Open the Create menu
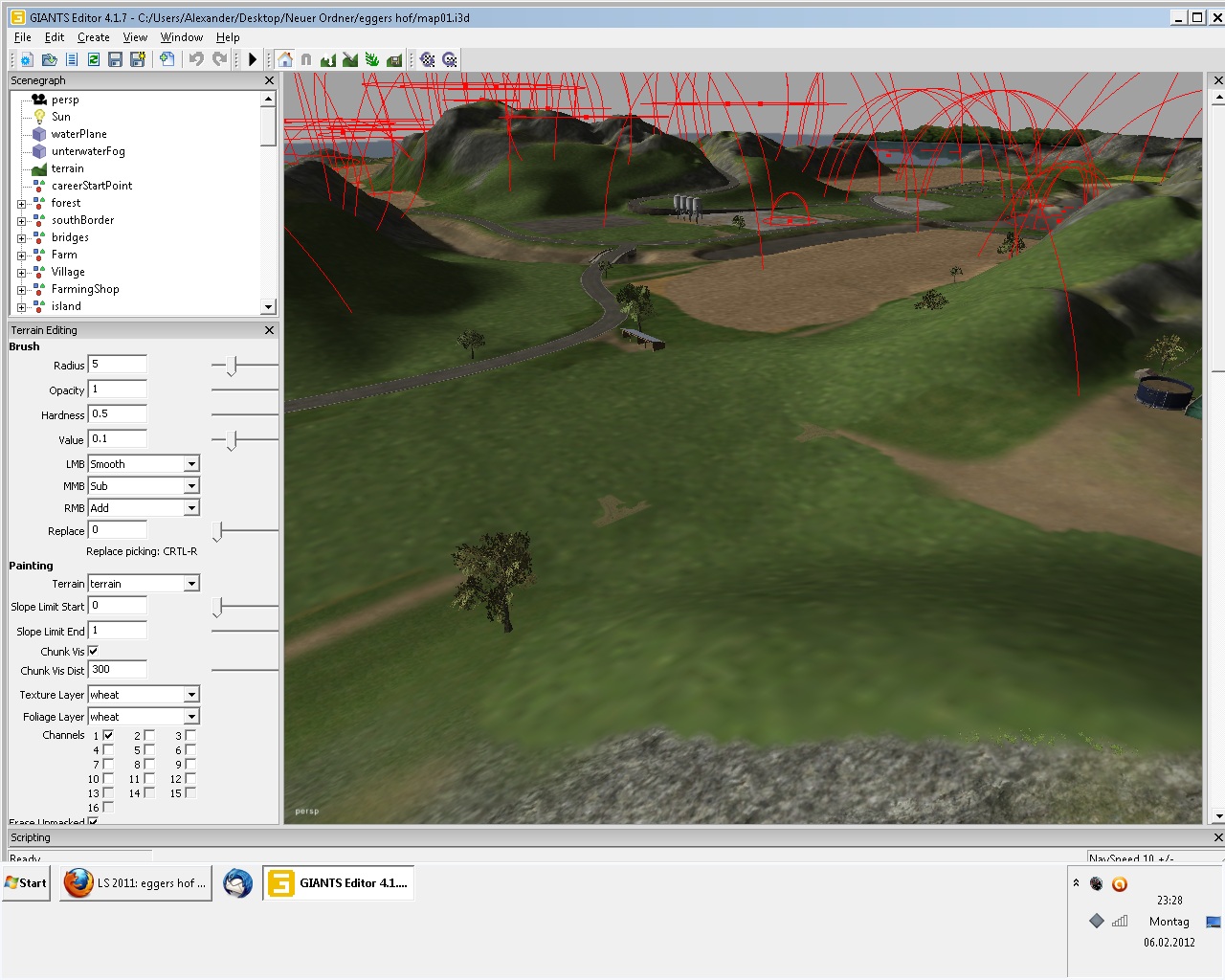 point(94,37)
